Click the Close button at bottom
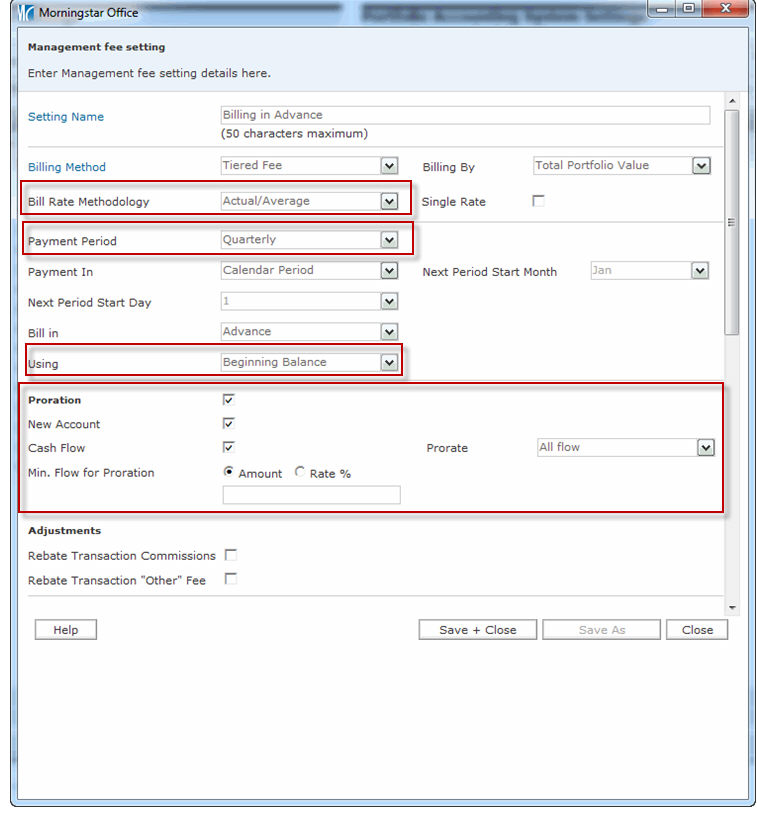 coord(697,630)
